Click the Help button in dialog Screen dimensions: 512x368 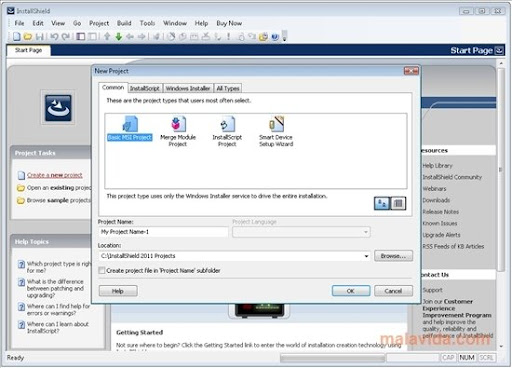[x=118, y=291]
